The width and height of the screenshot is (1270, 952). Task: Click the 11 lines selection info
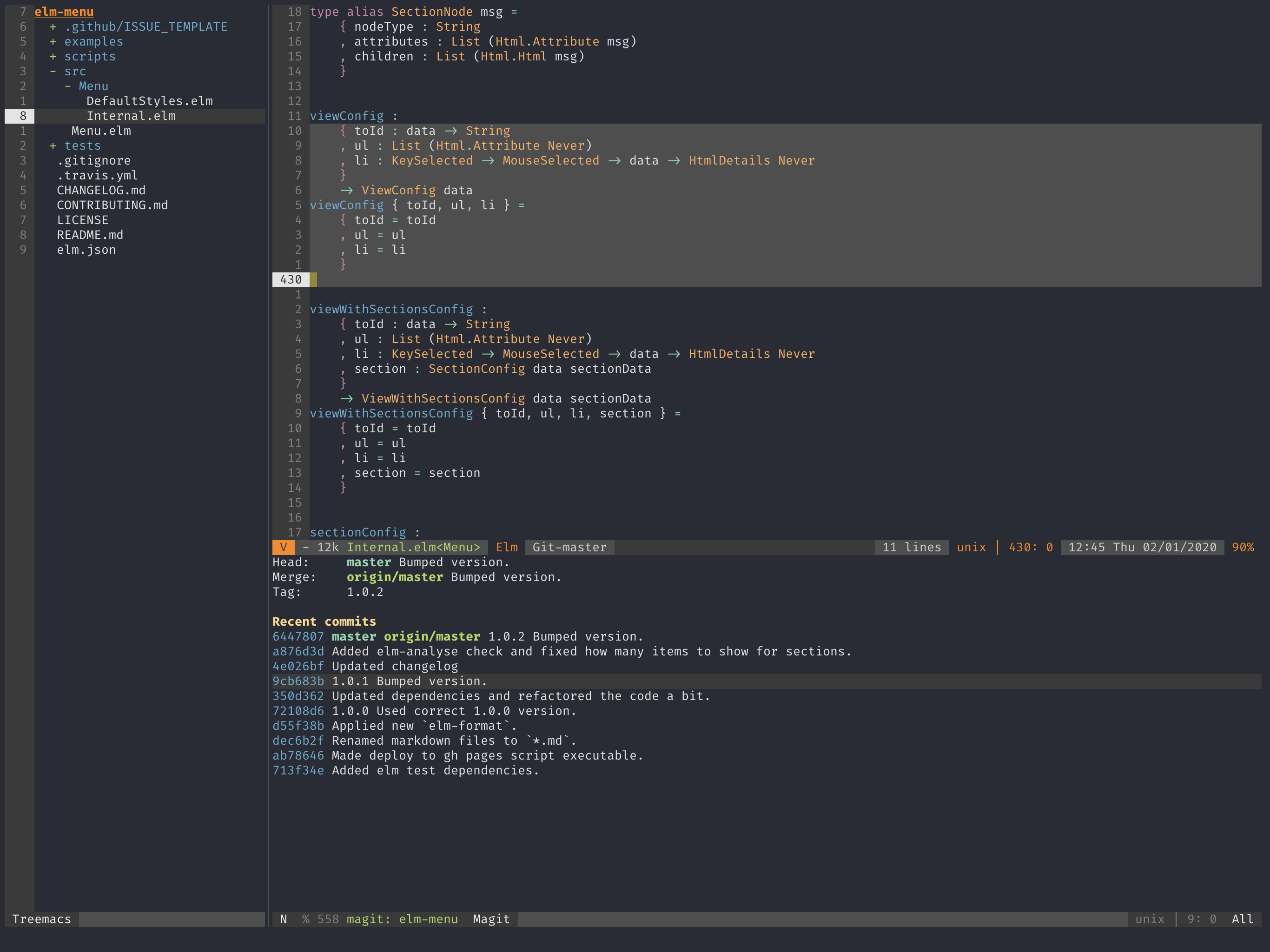(x=912, y=548)
